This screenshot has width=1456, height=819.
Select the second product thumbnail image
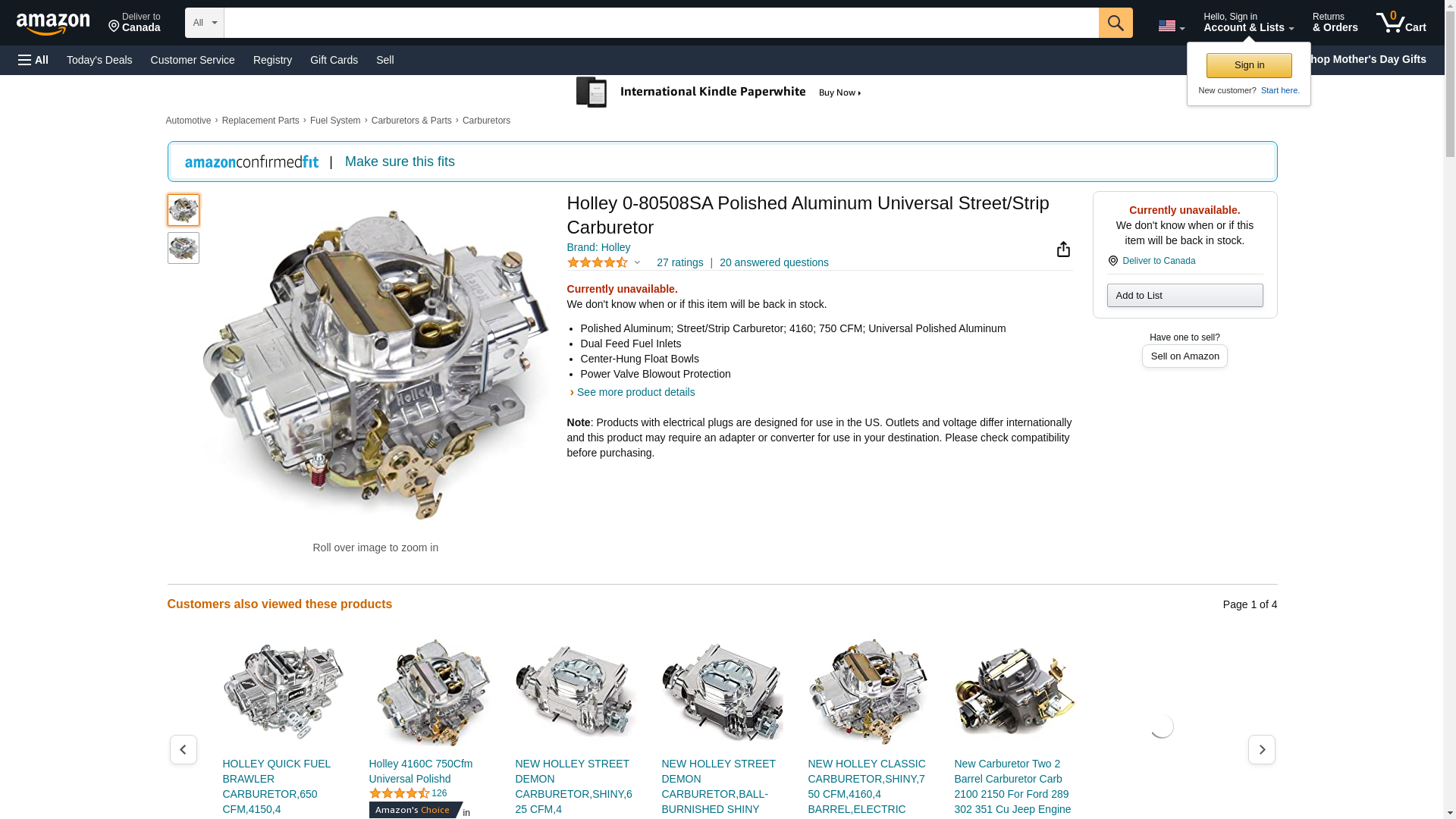[183, 248]
